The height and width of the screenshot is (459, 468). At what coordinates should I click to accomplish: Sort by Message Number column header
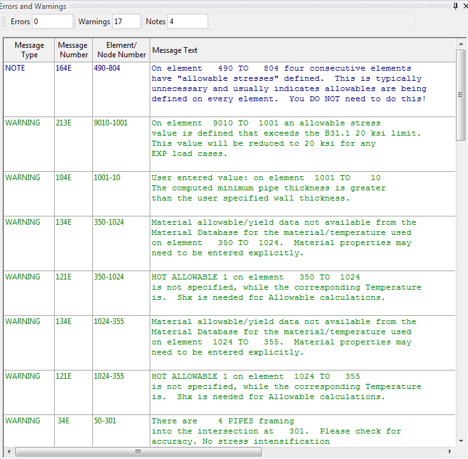tap(73, 50)
